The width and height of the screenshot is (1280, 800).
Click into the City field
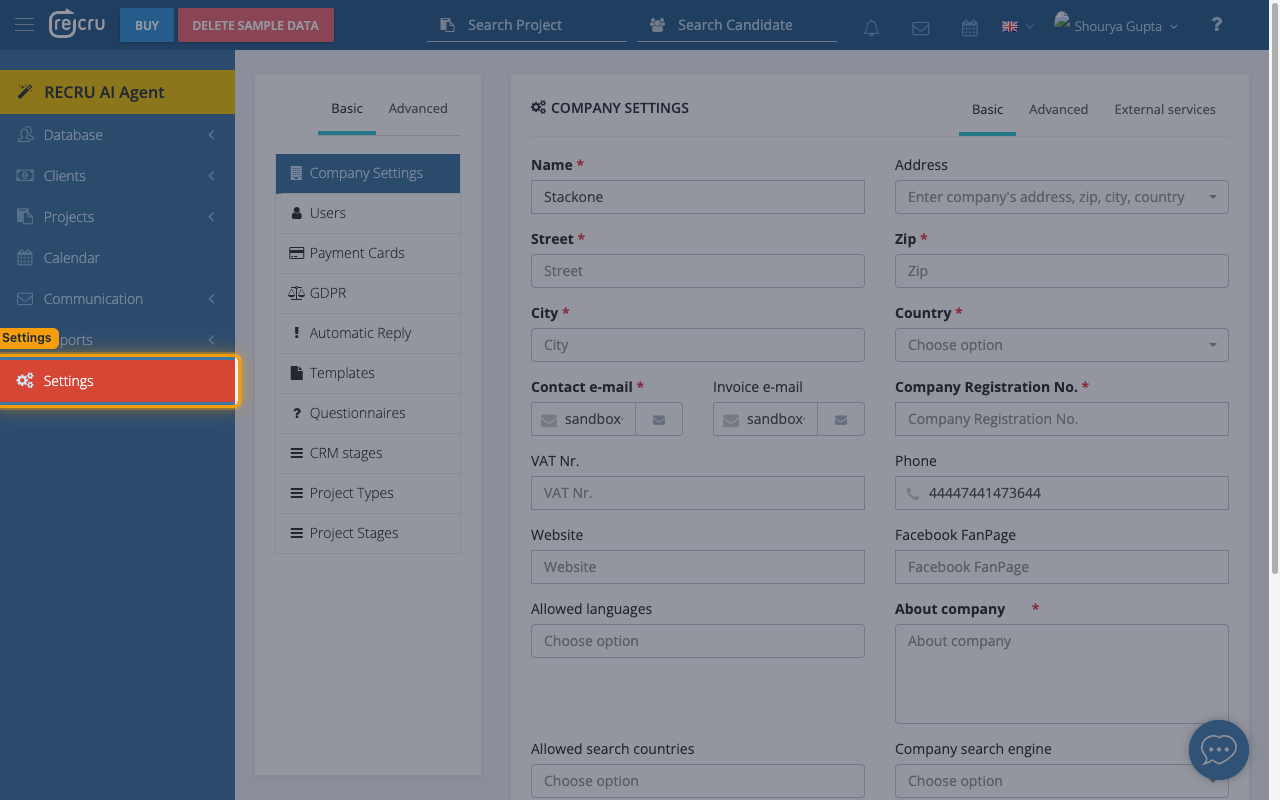coord(698,345)
